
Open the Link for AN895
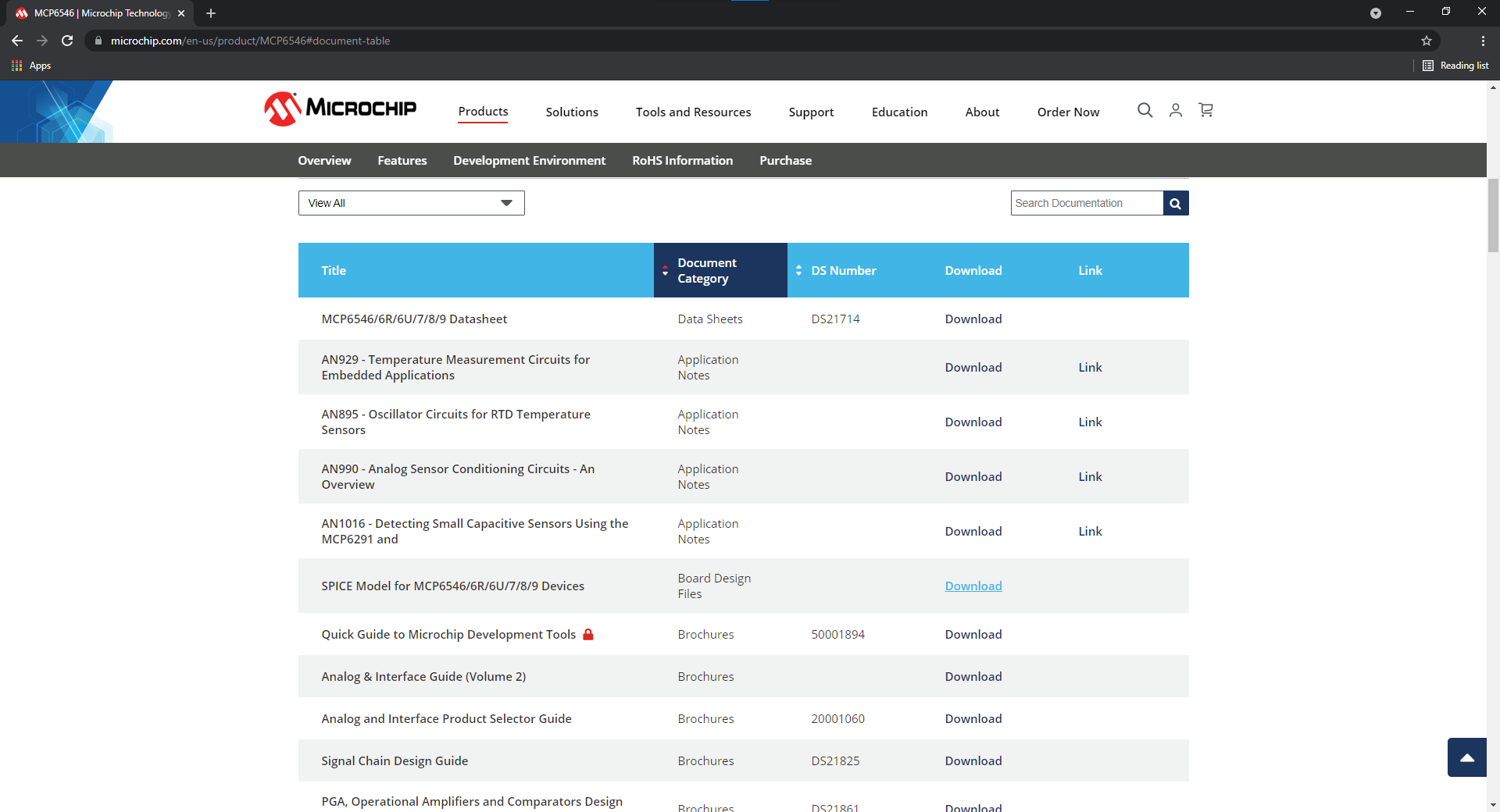[x=1090, y=422]
